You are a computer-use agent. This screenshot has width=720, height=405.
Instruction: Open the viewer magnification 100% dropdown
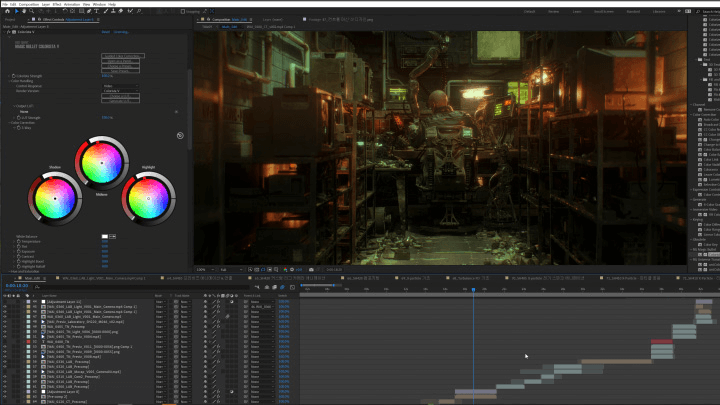pos(205,270)
